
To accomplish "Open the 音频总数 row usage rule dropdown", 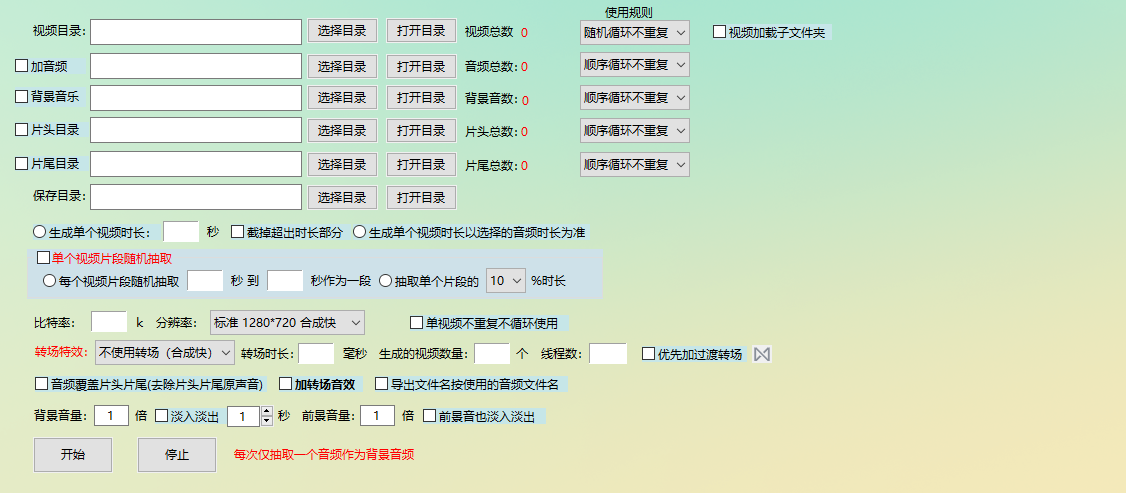I will pyautogui.click(x=635, y=65).
